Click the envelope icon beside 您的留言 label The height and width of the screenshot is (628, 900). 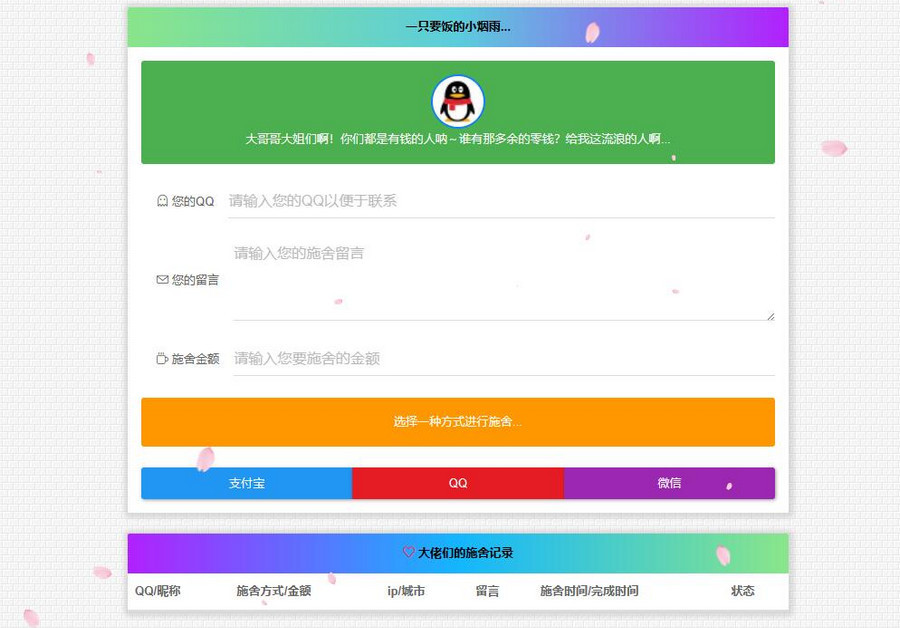[161, 280]
